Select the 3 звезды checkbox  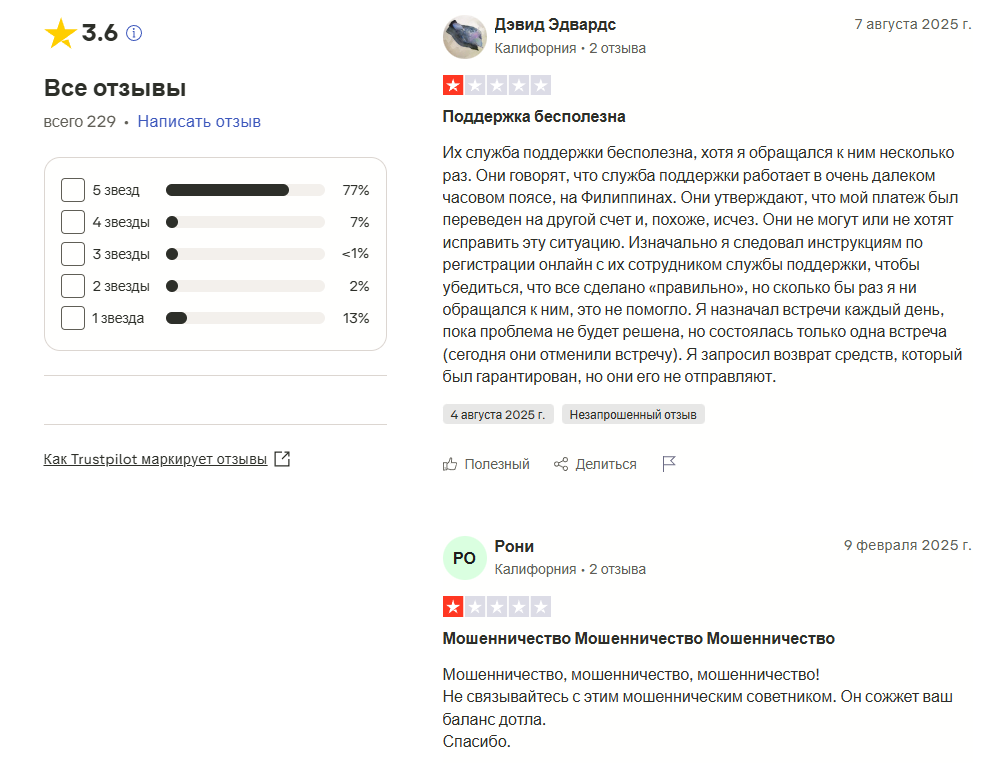73,254
